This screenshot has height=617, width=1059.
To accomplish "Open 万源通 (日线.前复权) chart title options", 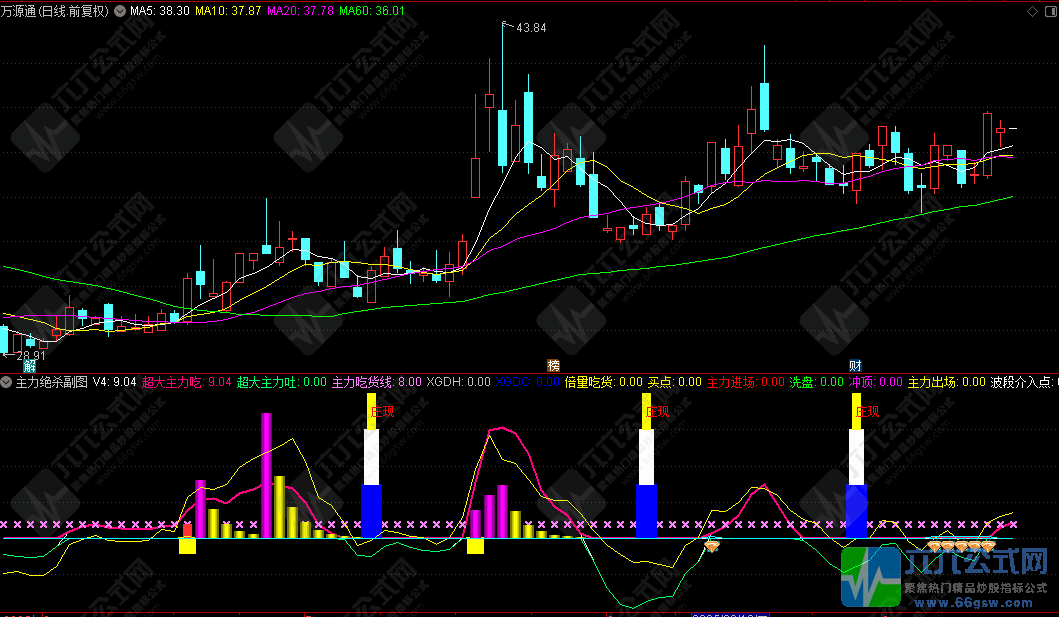I will tap(58, 11).
